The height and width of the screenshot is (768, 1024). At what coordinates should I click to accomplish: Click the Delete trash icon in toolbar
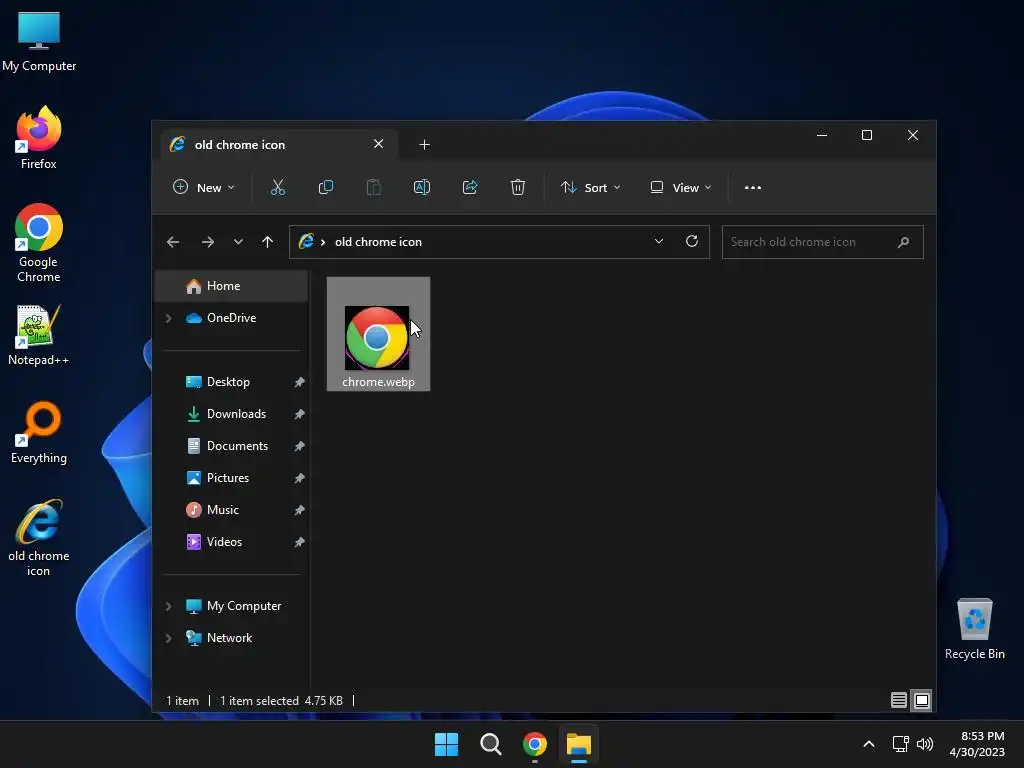coord(518,187)
